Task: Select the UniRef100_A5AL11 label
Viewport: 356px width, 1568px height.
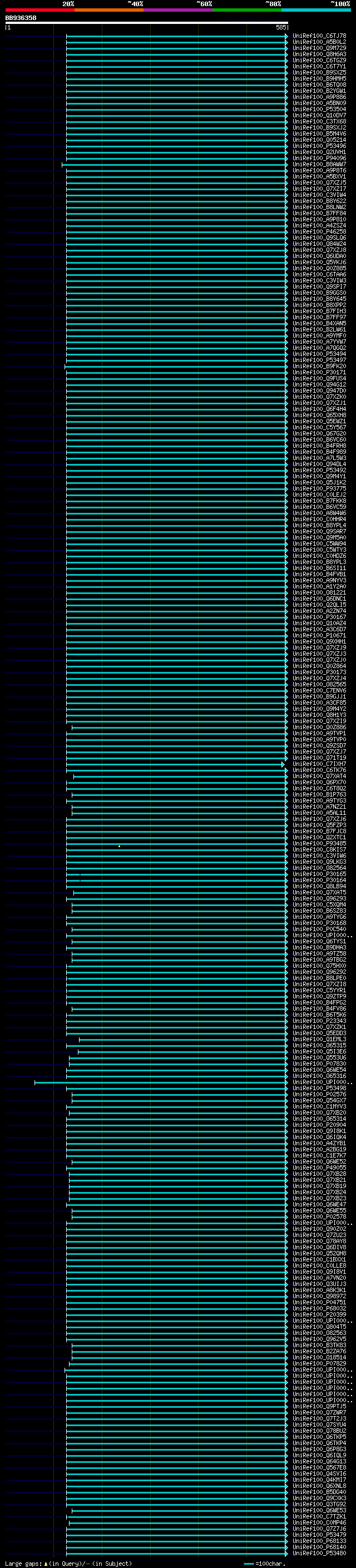Action: (319, 813)
